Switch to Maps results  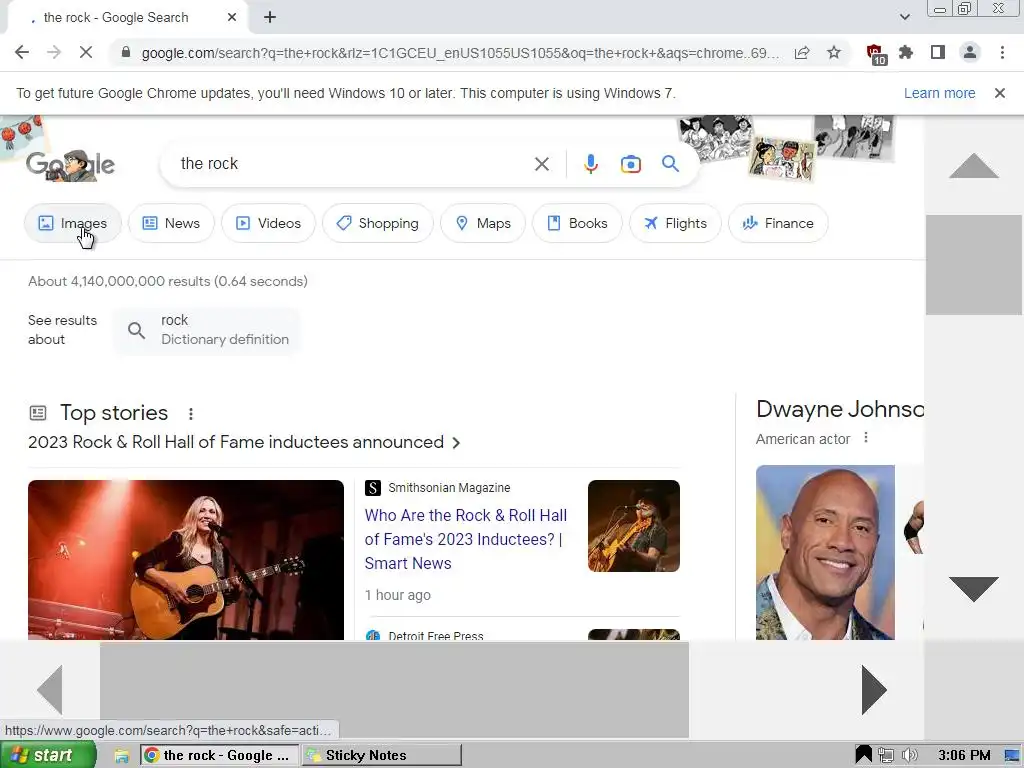coord(483,223)
